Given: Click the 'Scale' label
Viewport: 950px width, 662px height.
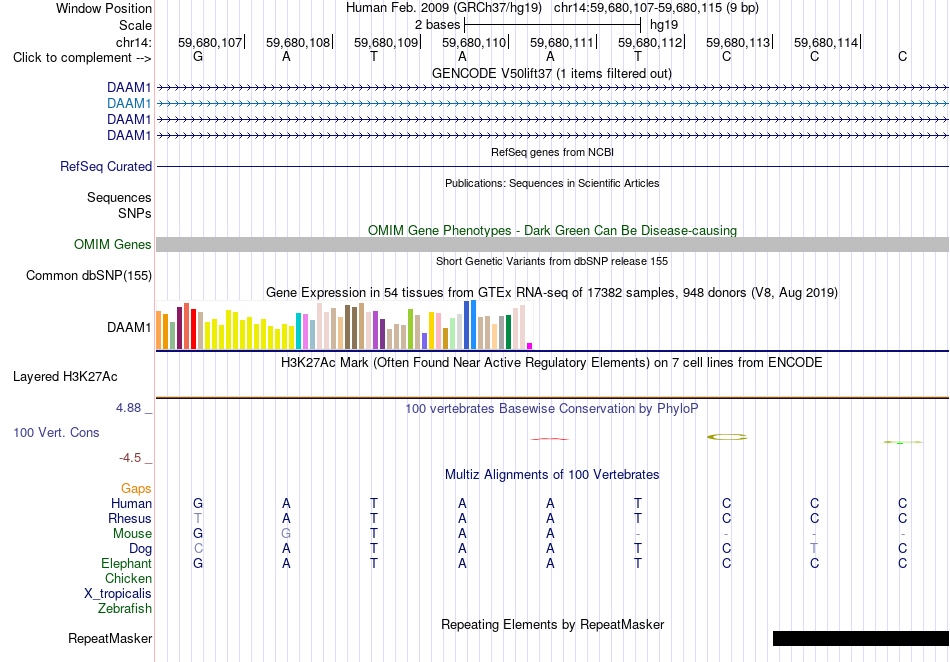Looking at the screenshot, I should pos(136,25).
